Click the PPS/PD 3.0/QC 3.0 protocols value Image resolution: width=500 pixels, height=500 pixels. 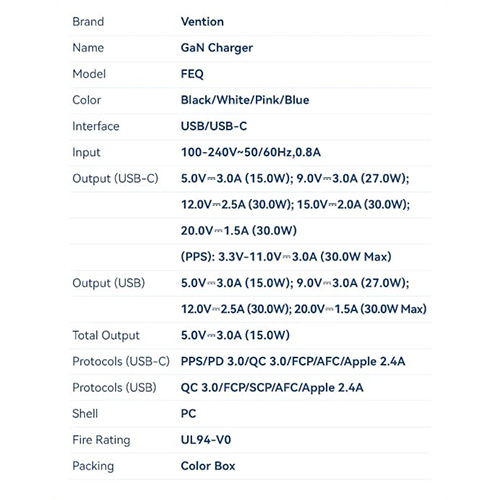click(293, 361)
